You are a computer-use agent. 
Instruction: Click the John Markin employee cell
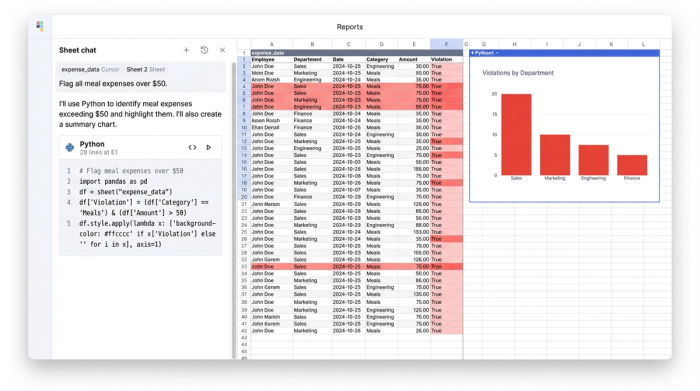[x=271, y=317]
